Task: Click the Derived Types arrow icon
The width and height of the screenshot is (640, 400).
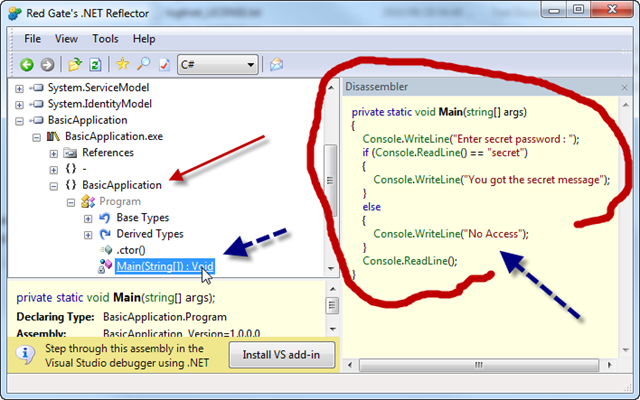Action: point(105,234)
